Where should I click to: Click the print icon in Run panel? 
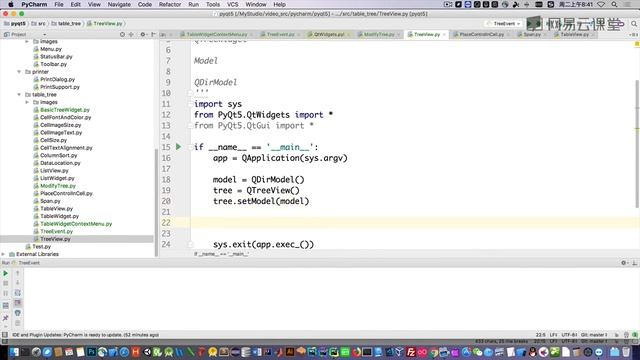[18, 313]
